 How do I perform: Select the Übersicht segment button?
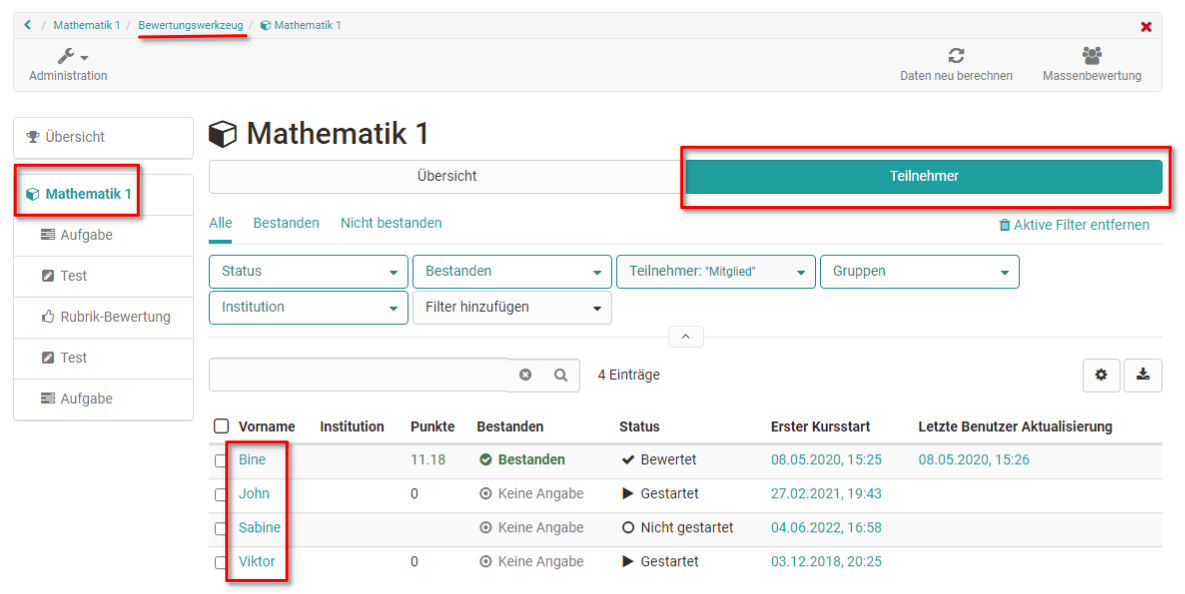coord(446,176)
